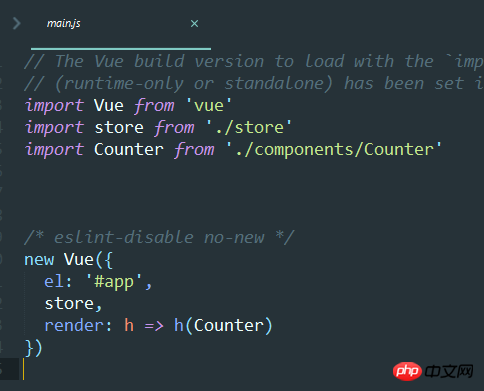
Task: Place cursor on './store' string
Action: click(249, 127)
